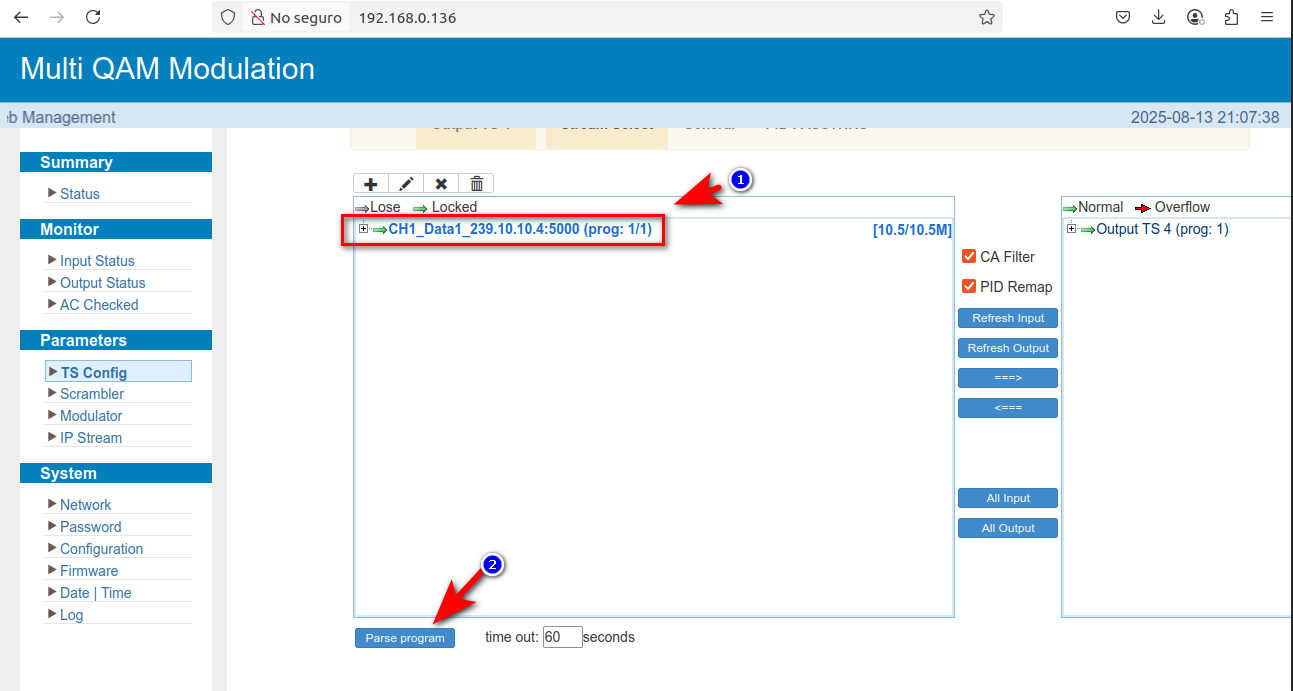The width and height of the screenshot is (1293, 691).
Task: Expand the CH1_Data1 input stream tree node
Action: click(x=363, y=229)
